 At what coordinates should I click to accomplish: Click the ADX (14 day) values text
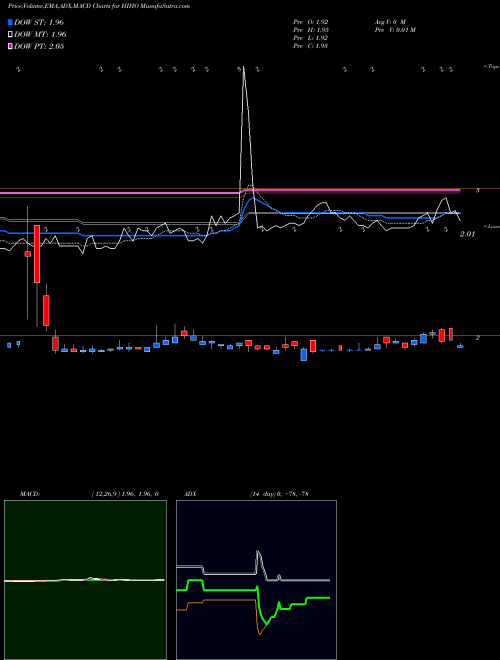(279, 494)
